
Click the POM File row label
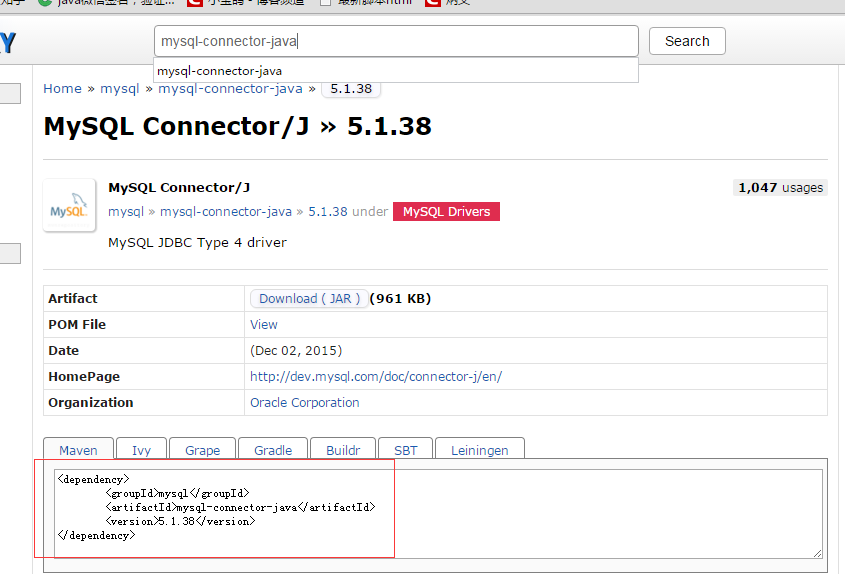77,324
